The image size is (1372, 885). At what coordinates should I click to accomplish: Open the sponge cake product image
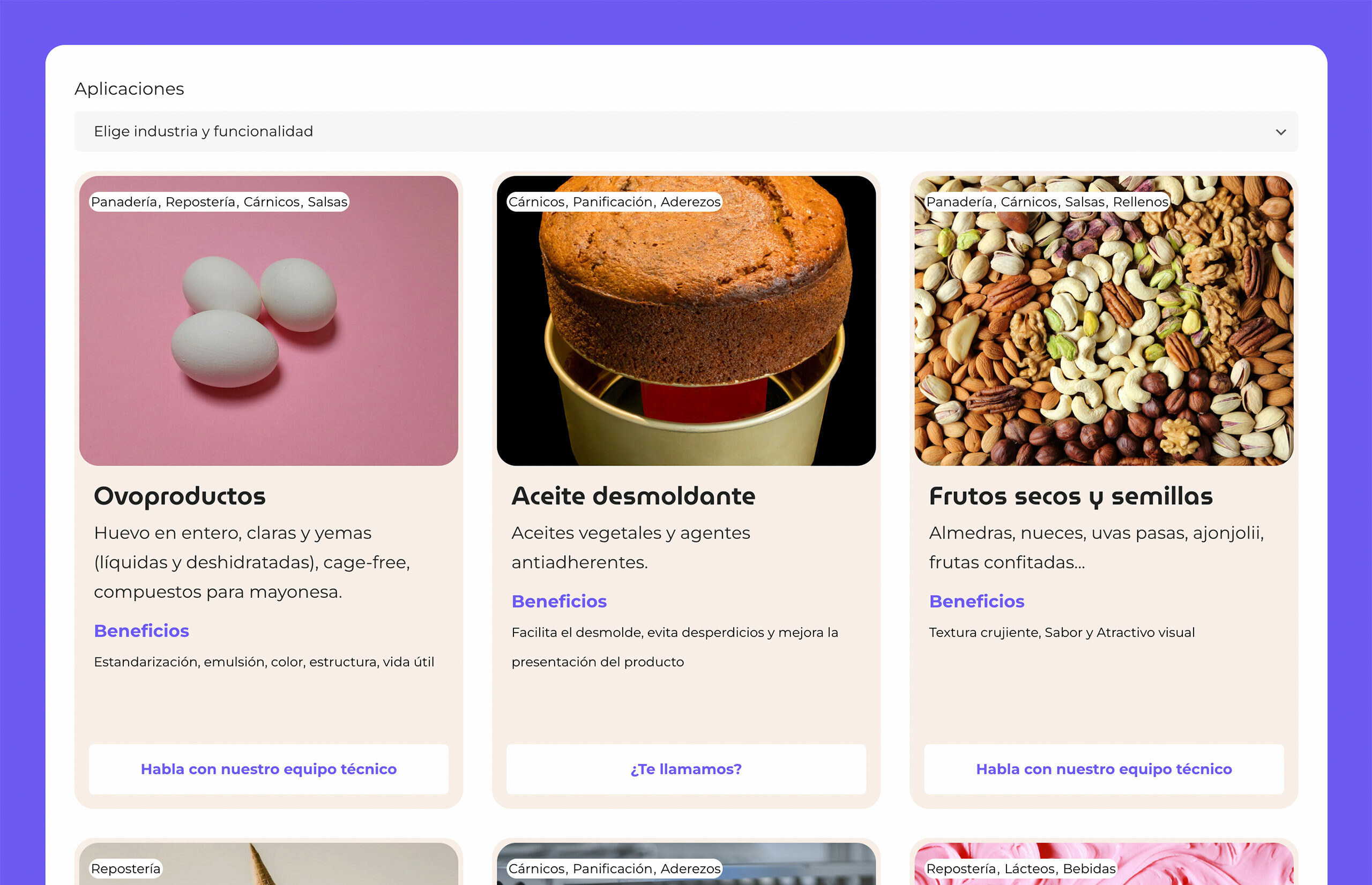point(685,333)
